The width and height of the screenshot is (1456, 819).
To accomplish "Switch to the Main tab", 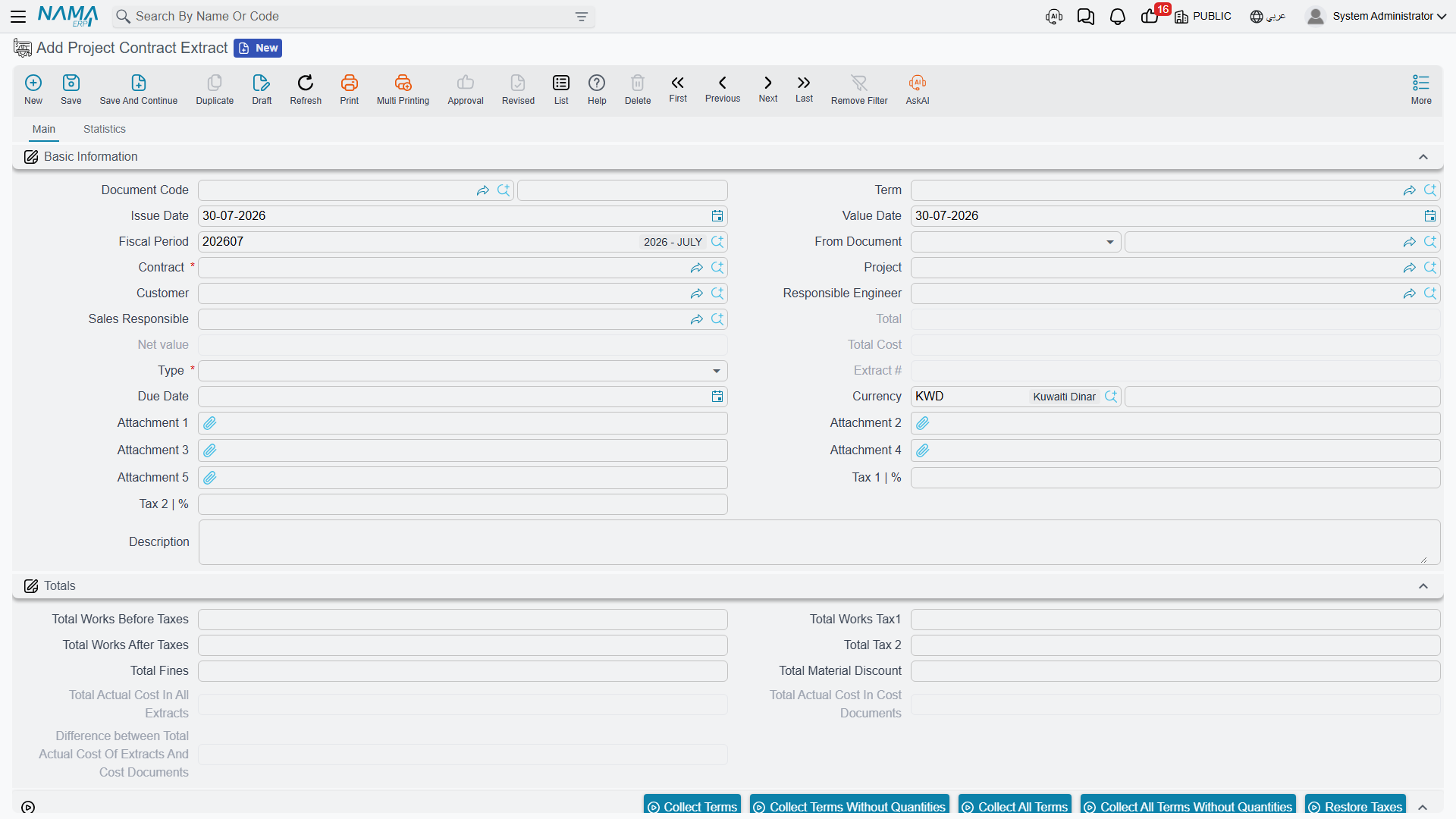I will coord(44,129).
